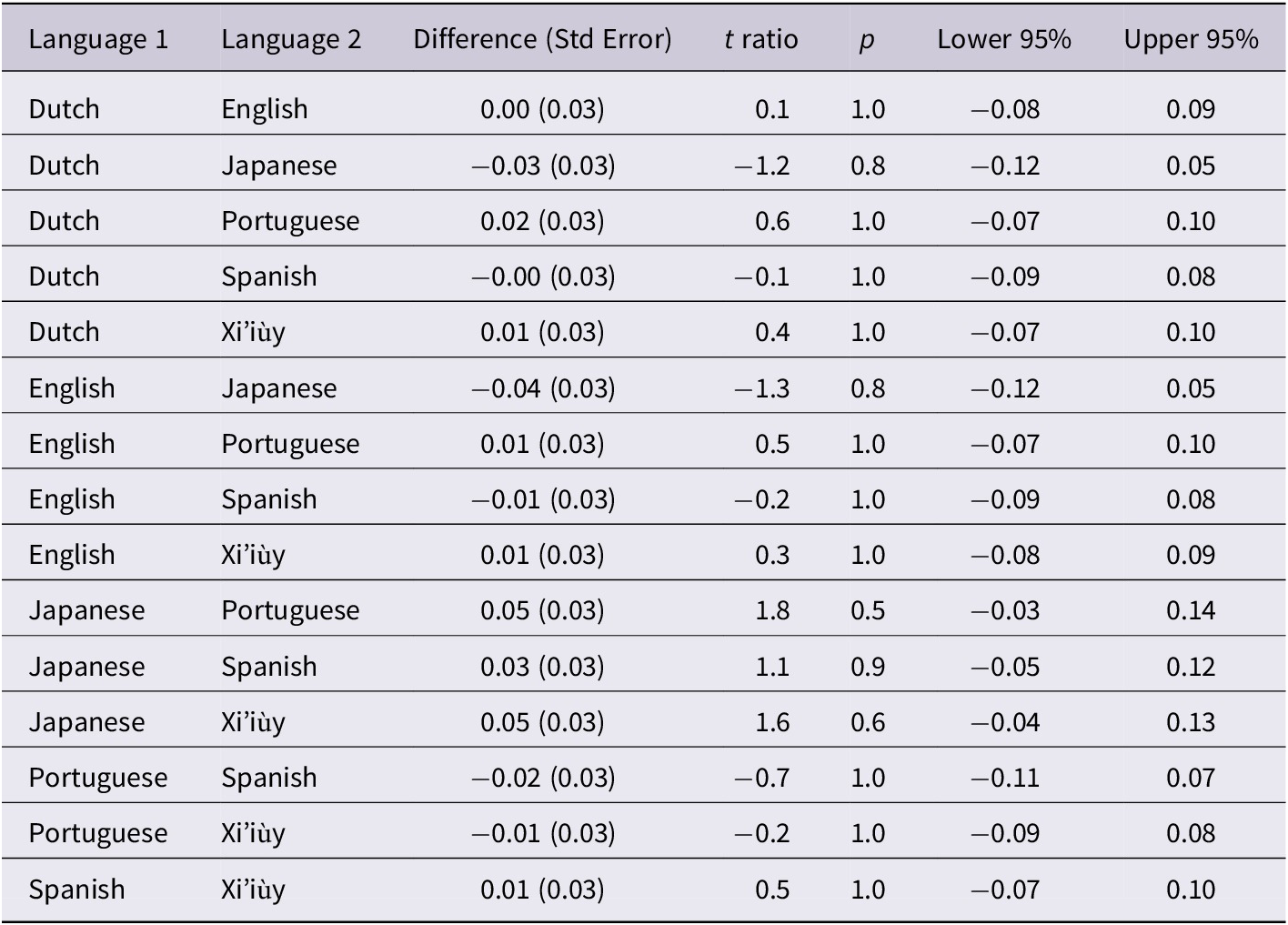
Task: Select English in the English–Portuguese row
Action: coord(72,444)
